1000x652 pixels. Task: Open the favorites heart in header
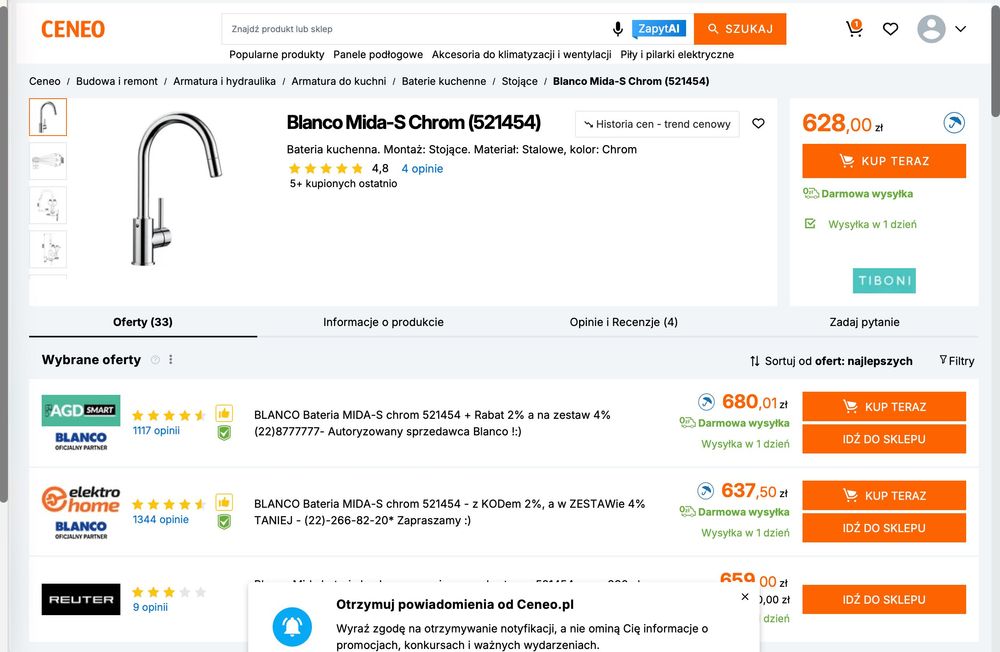890,29
